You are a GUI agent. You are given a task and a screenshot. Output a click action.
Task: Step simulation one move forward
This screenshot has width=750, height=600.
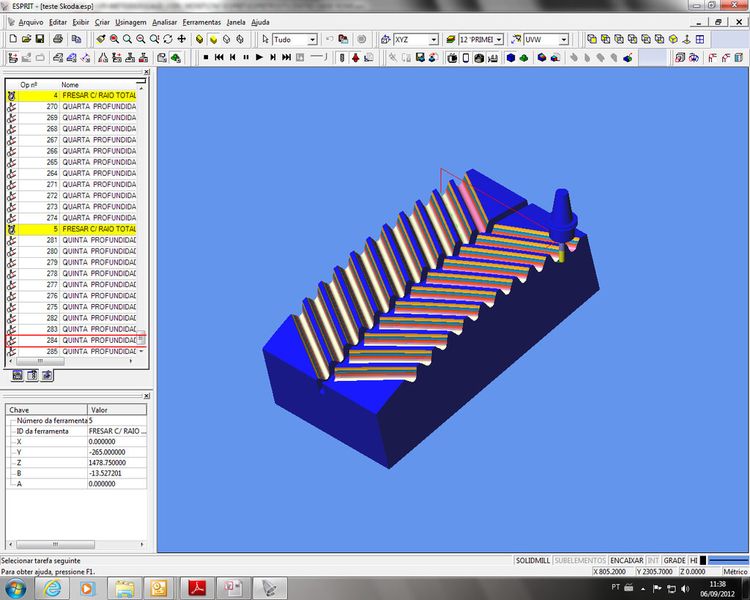273,57
